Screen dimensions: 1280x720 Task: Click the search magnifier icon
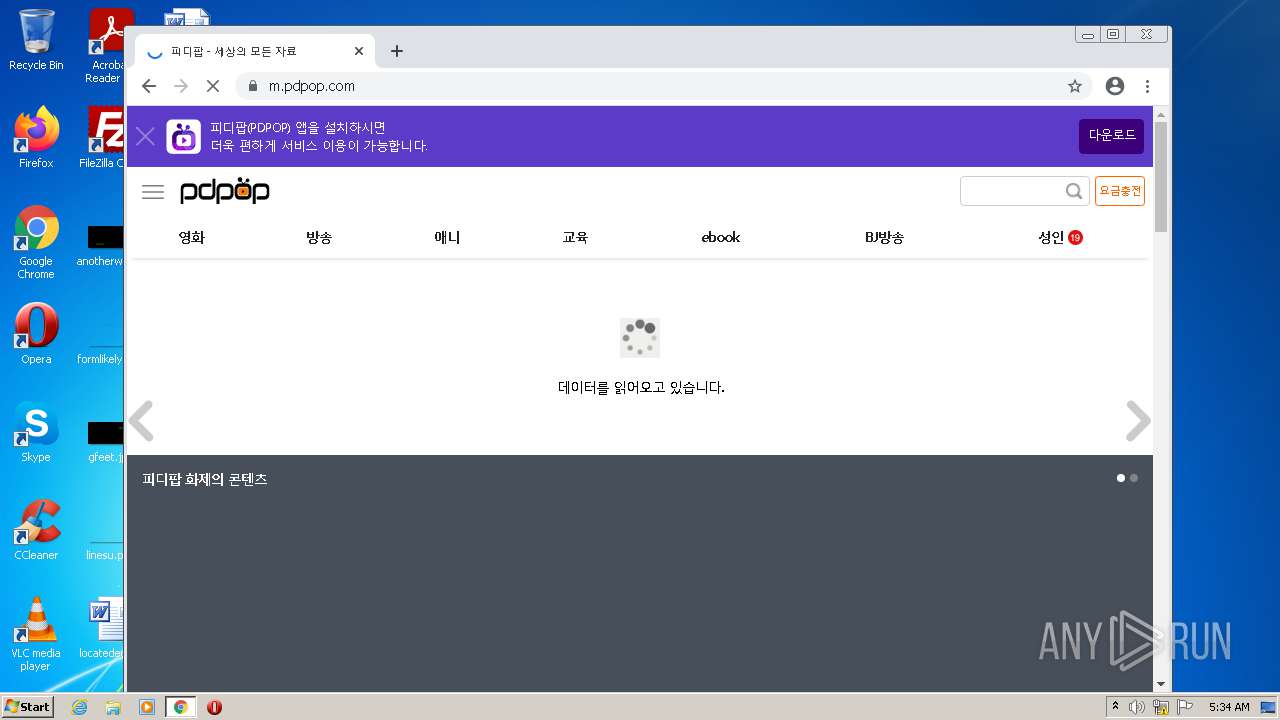click(1073, 191)
